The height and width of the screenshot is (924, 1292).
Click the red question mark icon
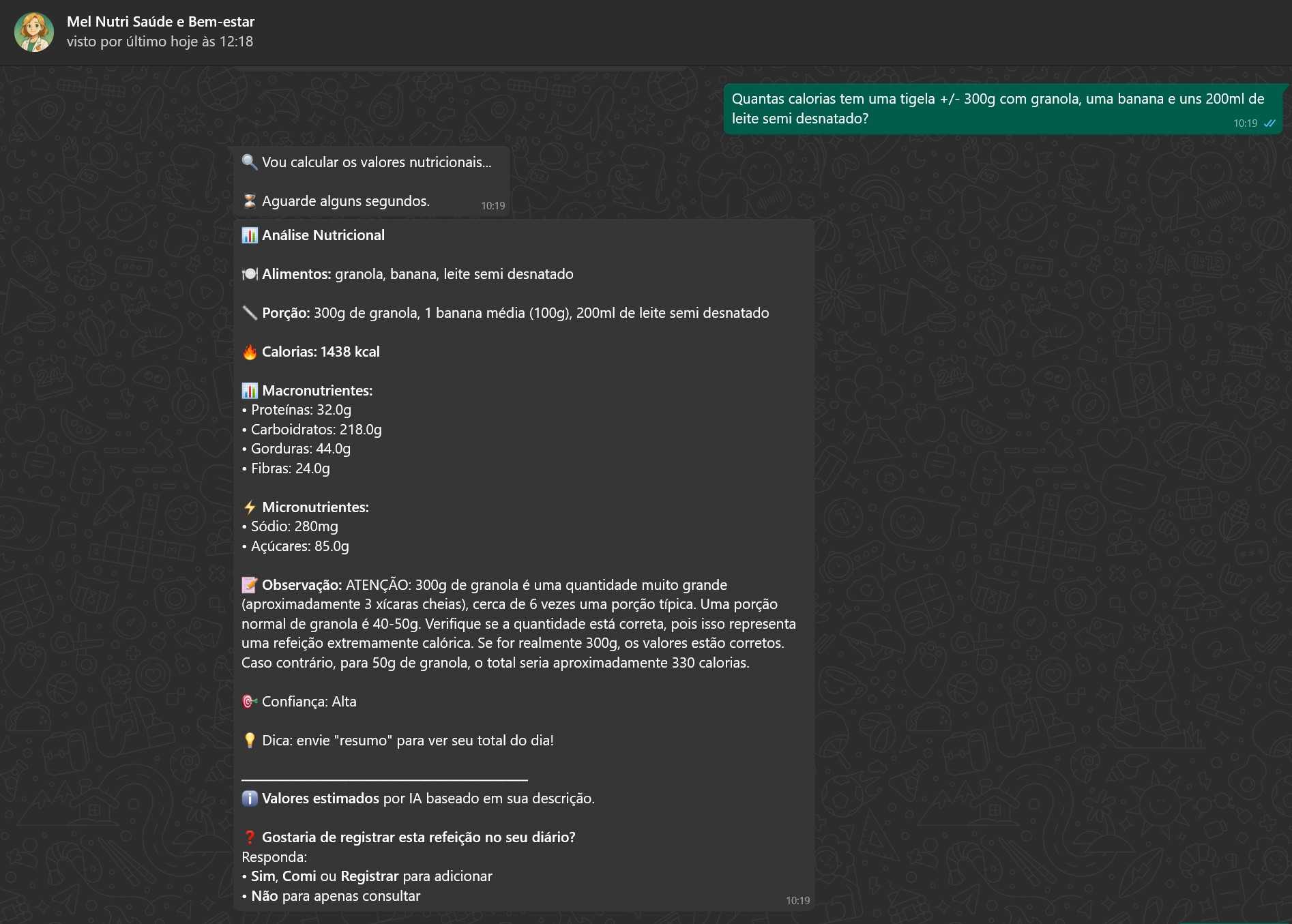(250, 837)
